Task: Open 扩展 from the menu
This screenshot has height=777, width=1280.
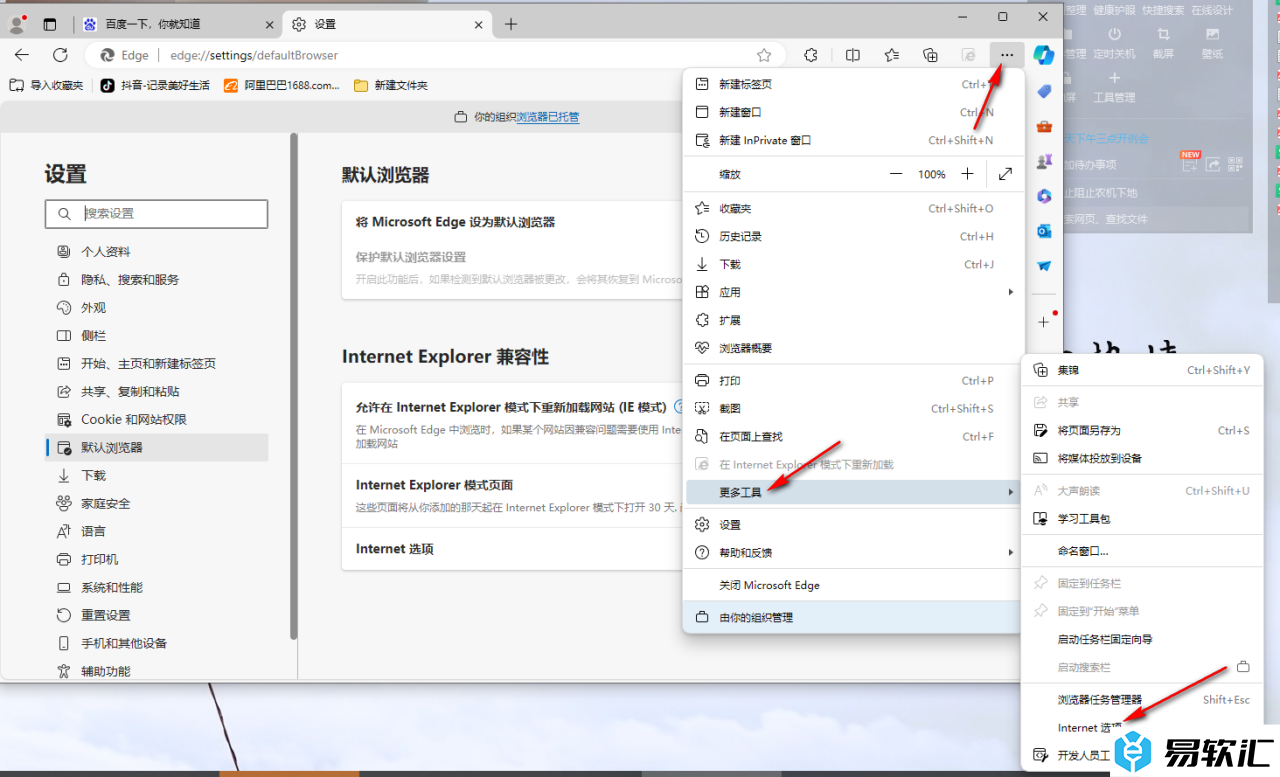Action: click(x=854, y=320)
